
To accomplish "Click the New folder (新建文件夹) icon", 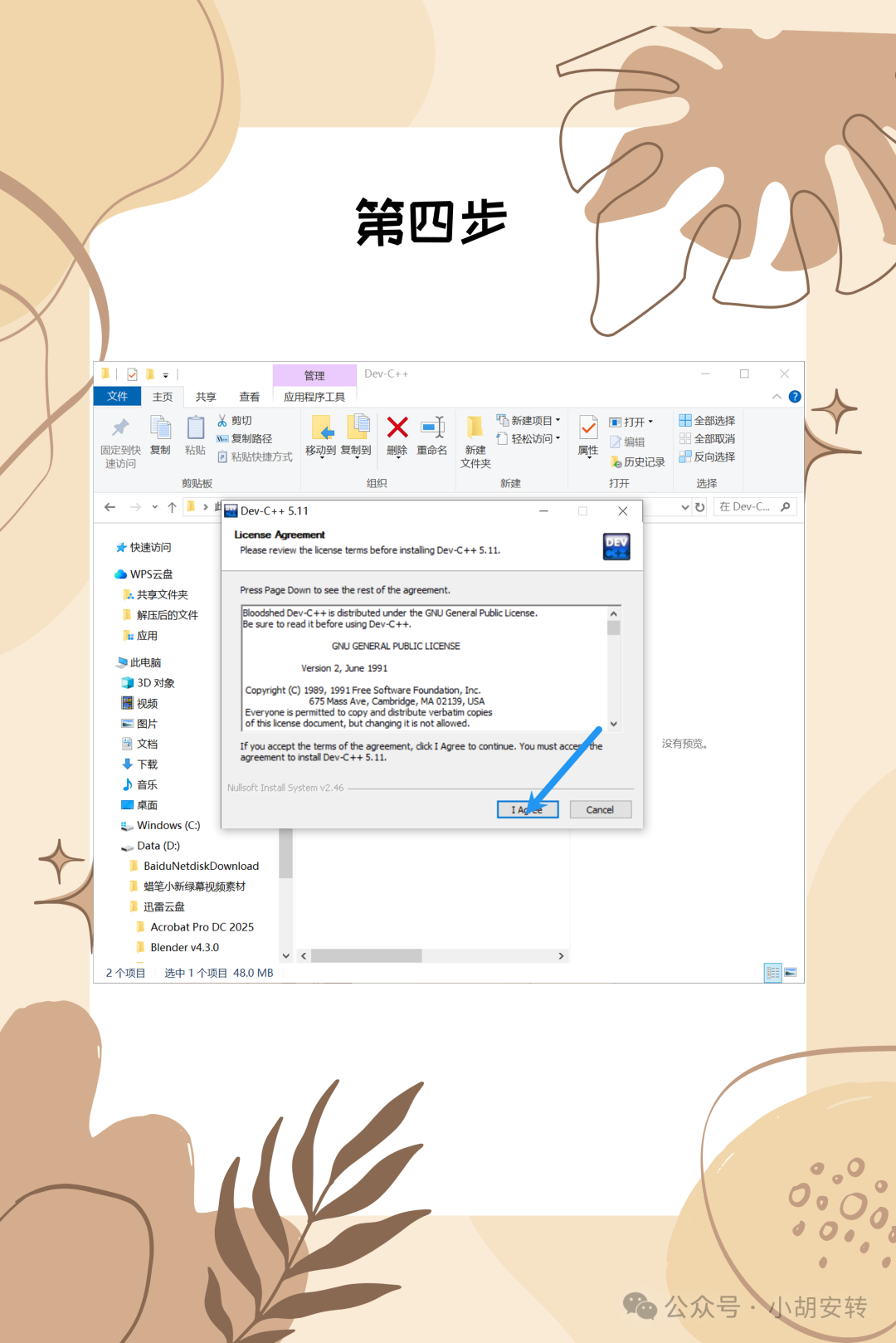I will click(x=475, y=427).
